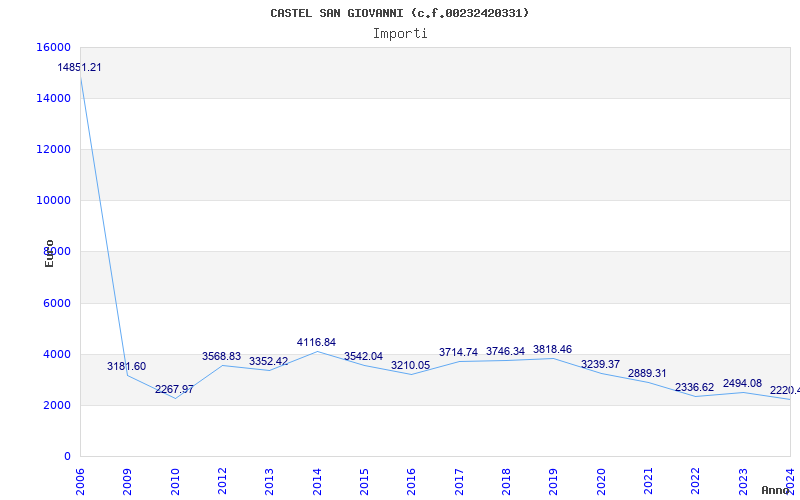The height and width of the screenshot is (500, 800).
Task: Select the 2020 x-axis year label
Action: coord(601,482)
